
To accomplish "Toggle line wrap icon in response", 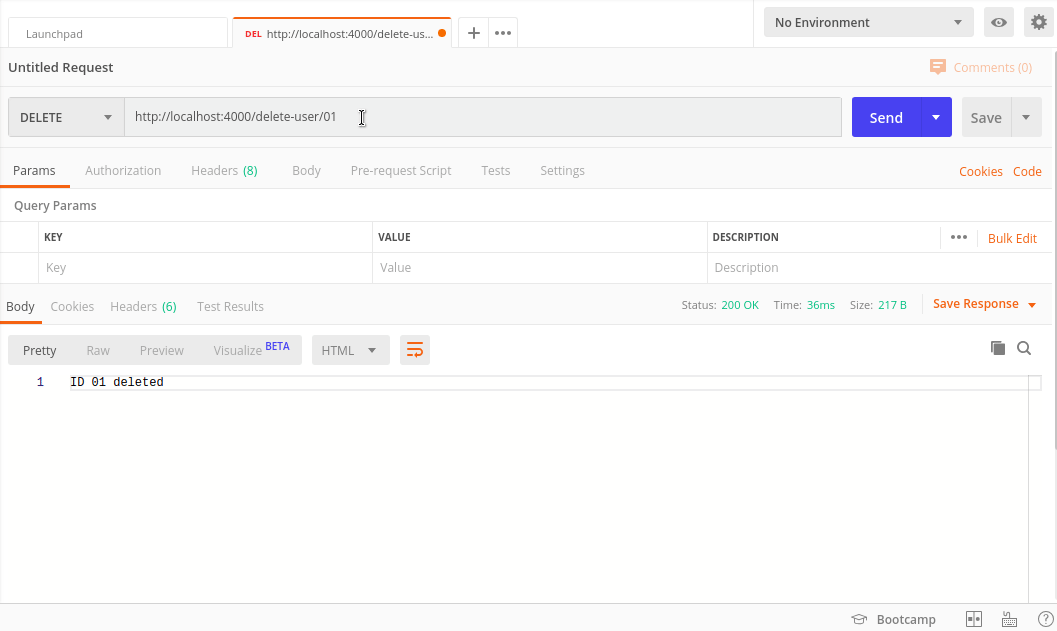I will pyautogui.click(x=415, y=350).
